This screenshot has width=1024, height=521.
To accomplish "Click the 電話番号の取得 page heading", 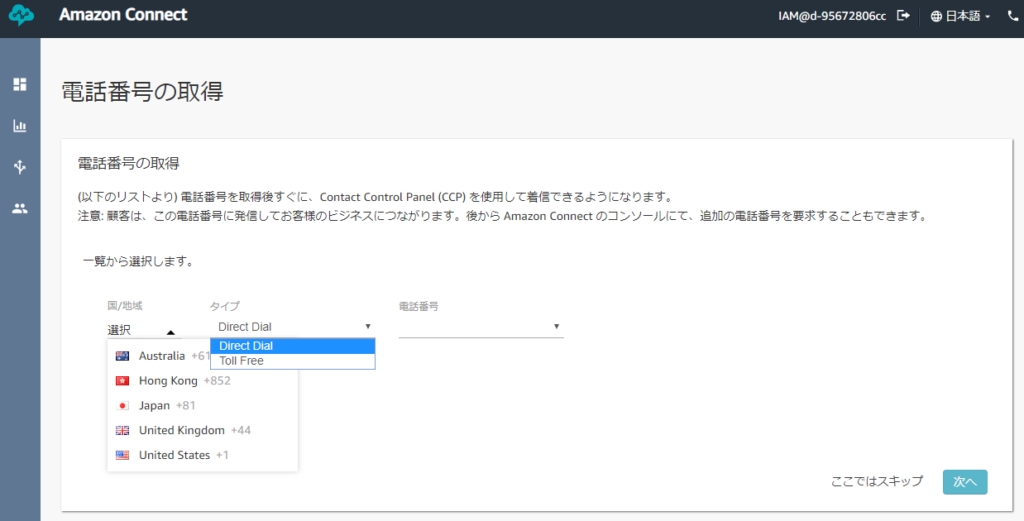I will coord(142,91).
